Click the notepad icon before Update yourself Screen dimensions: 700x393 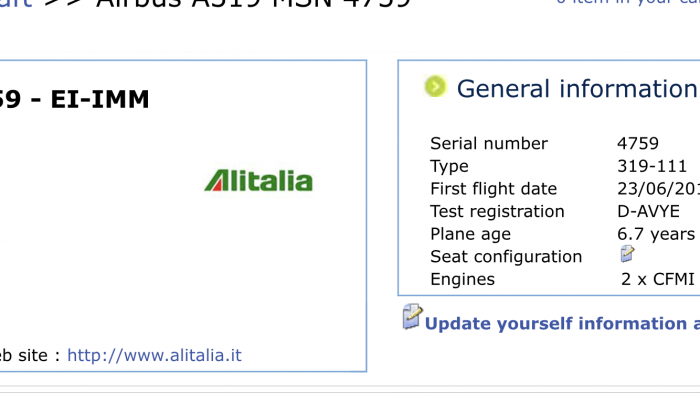point(412,317)
